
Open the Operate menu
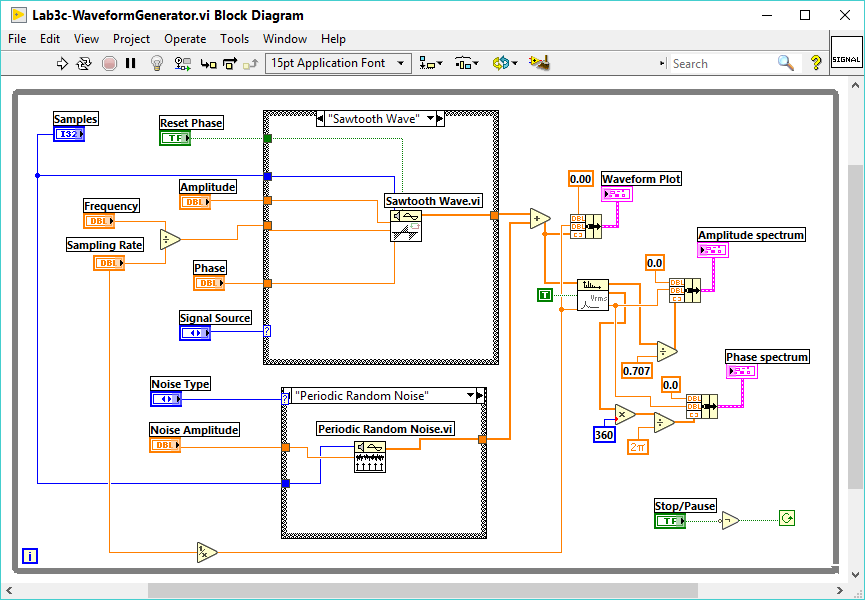click(185, 39)
